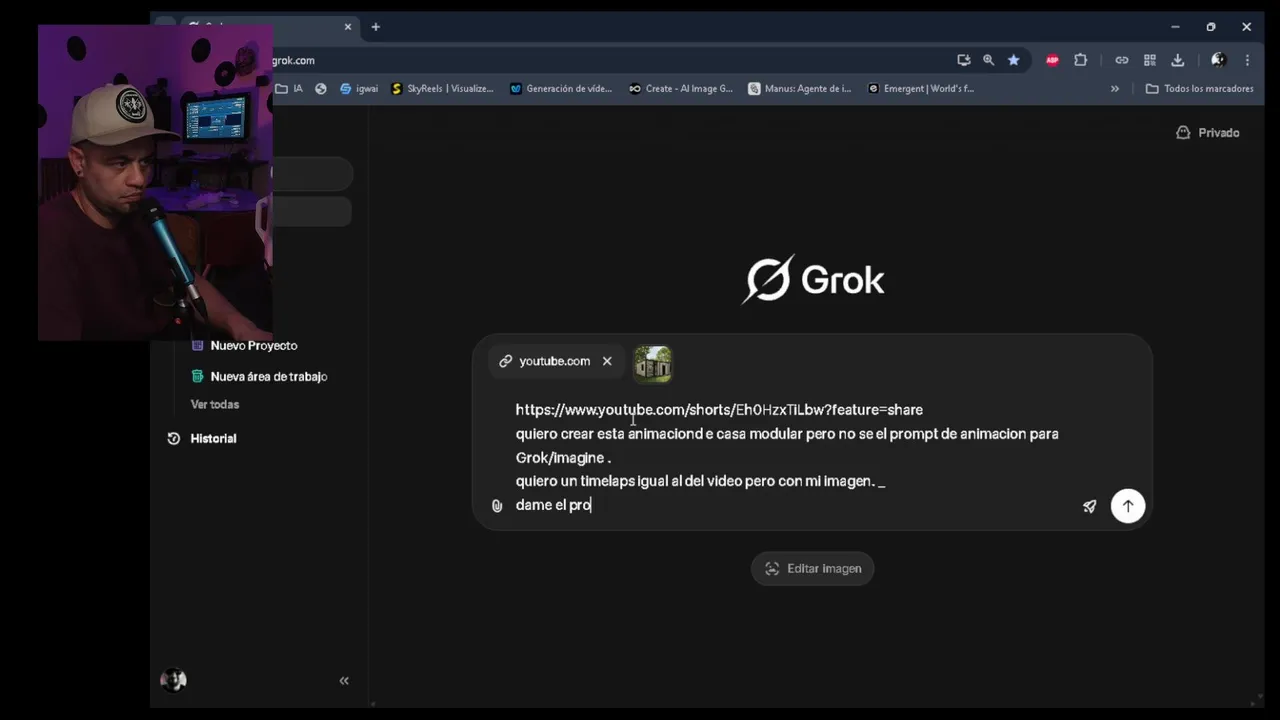Open the igwai bookmark

pos(359,88)
